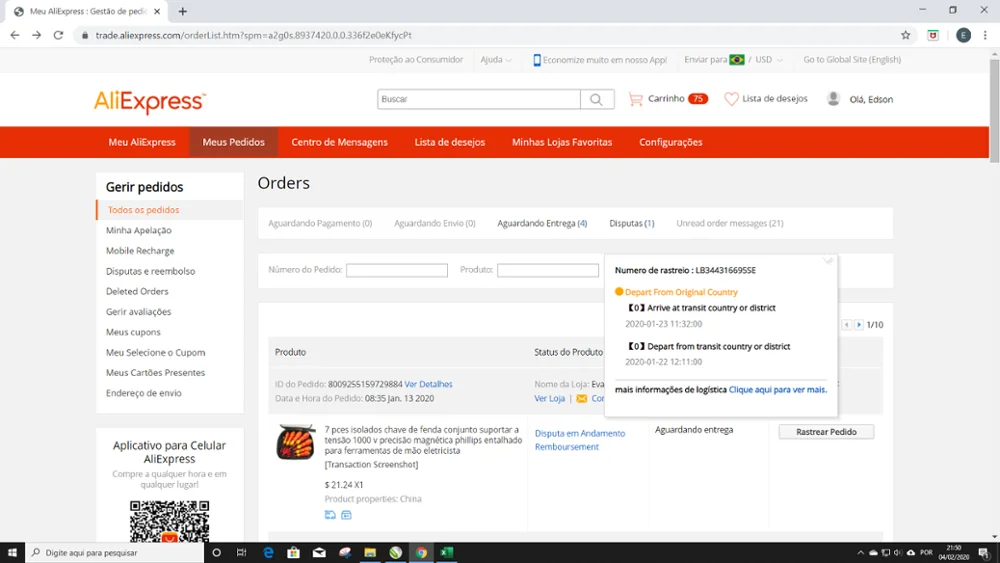Viewport: 1000px width, 563px height.
Task: Open the Ver Detalhes link
Action: [x=428, y=384]
